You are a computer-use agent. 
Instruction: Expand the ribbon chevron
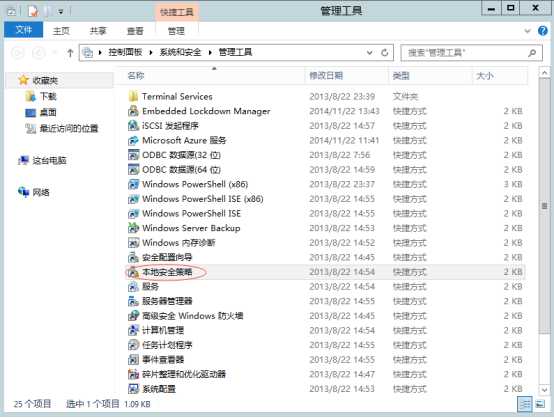click(528, 31)
